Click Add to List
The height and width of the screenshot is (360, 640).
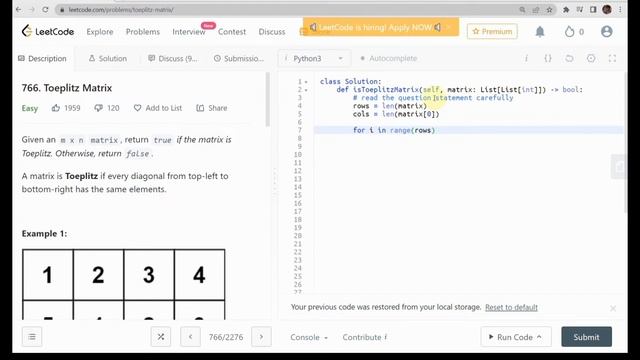158,108
